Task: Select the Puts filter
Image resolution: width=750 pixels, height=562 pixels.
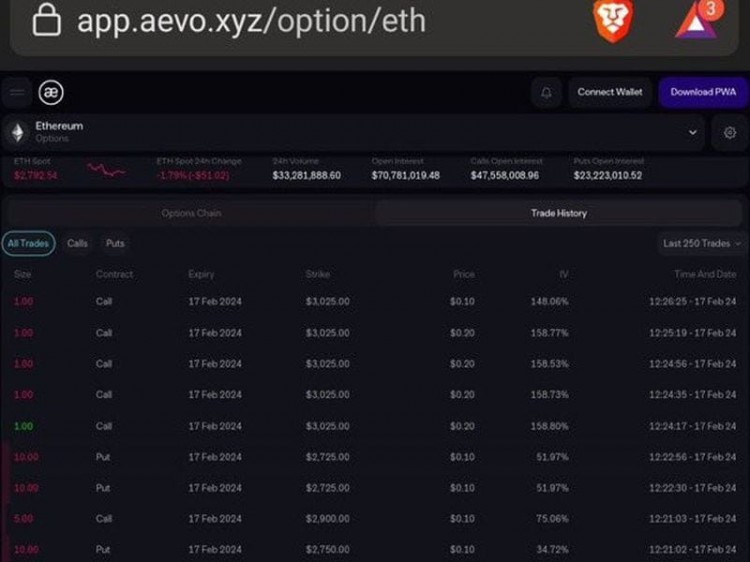Action: click(115, 243)
